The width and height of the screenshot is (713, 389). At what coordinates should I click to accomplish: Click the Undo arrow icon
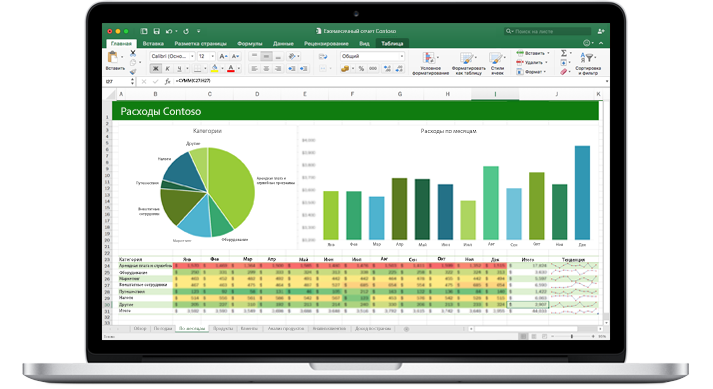169,31
